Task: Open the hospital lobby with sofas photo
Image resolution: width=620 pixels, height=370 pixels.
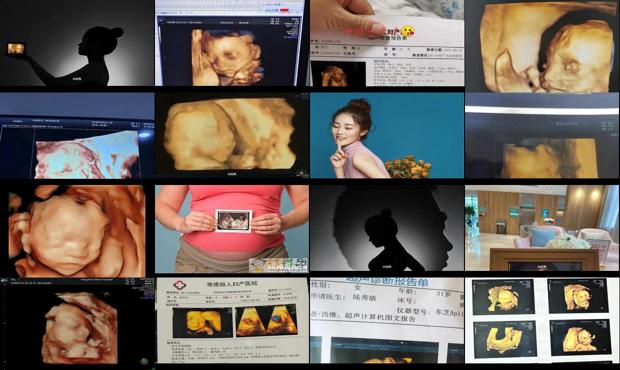Action: (x=542, y=228)
